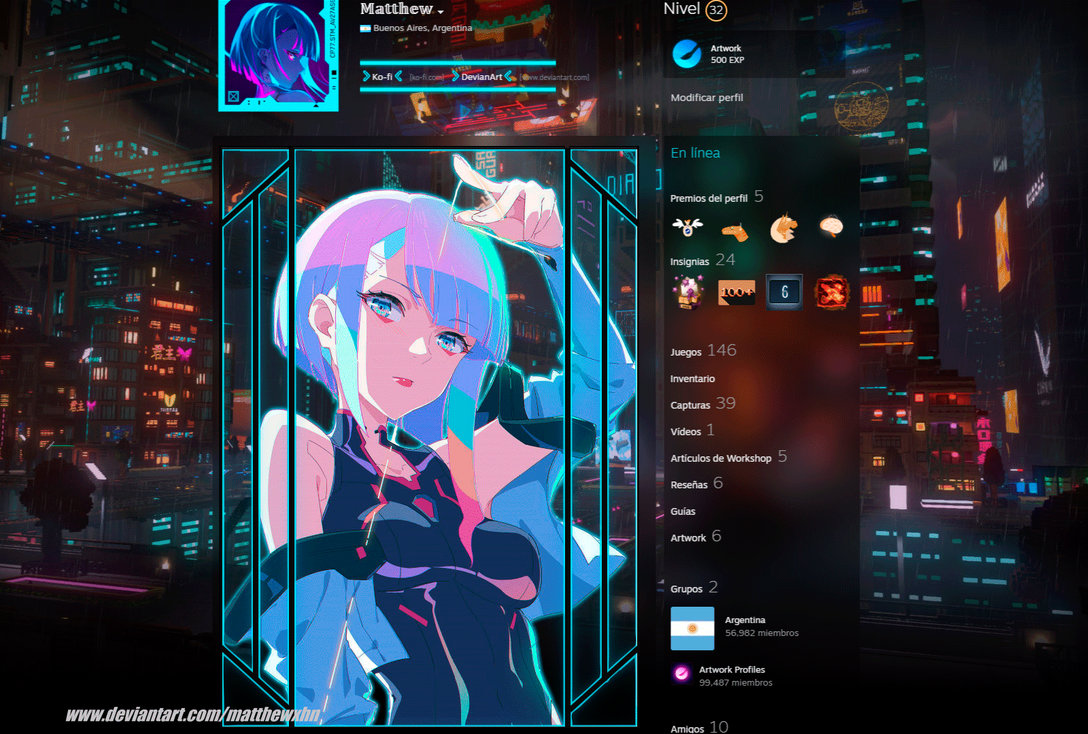Click the '99,487 miembros' text
1088x734 pixels.
point(736,683)
